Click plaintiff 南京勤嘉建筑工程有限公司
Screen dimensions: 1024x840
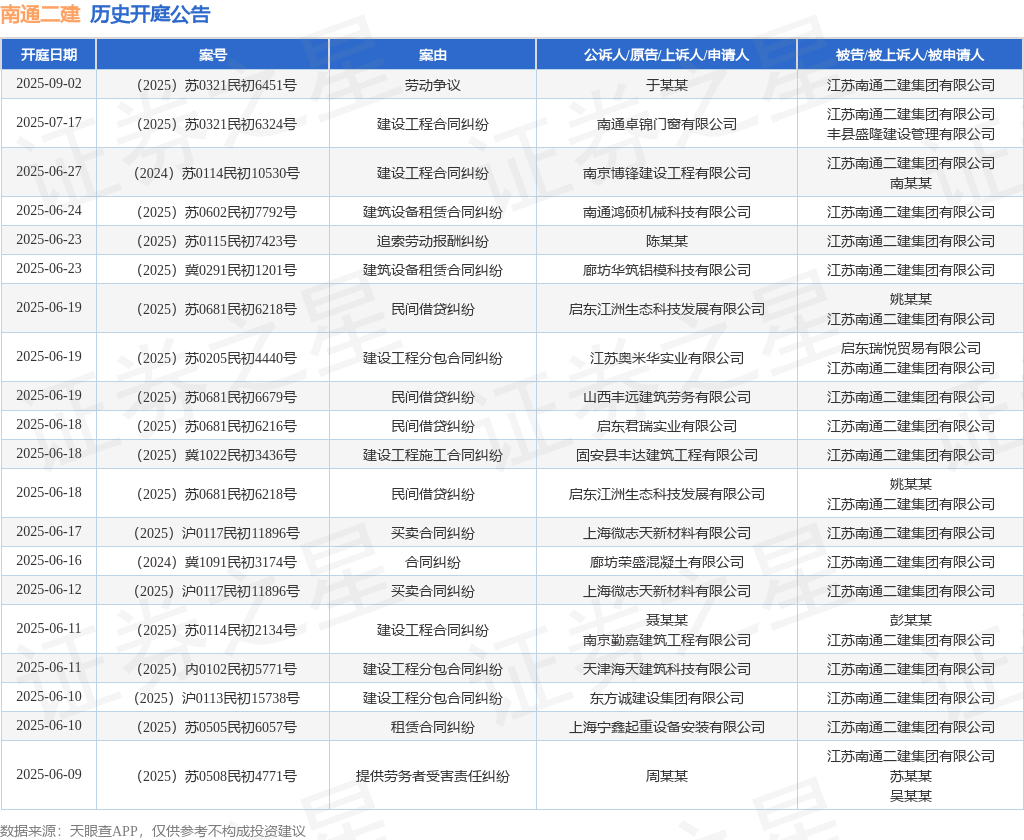click(x=667, y=640)
